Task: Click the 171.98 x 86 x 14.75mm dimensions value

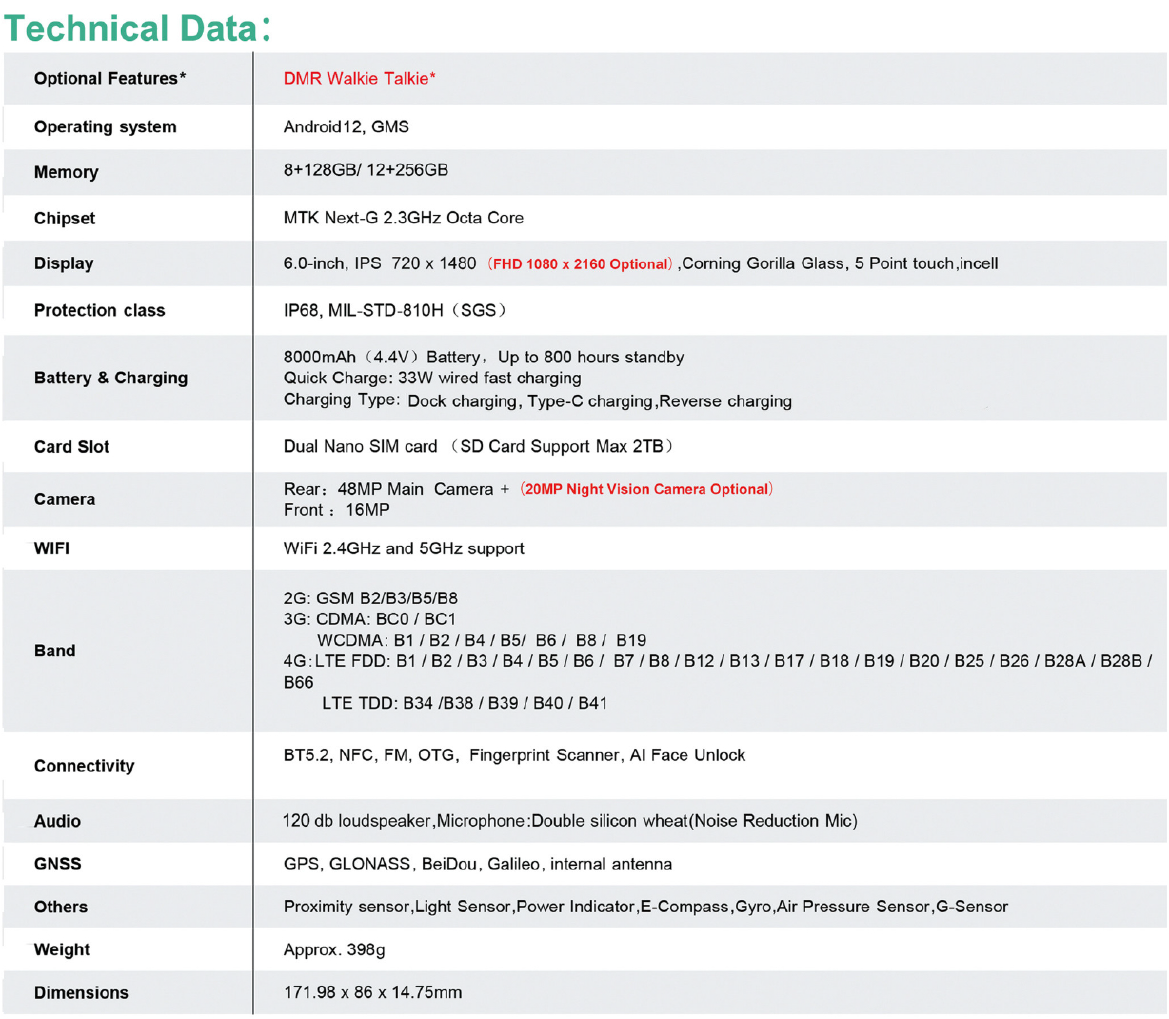Action: (373, 993)
